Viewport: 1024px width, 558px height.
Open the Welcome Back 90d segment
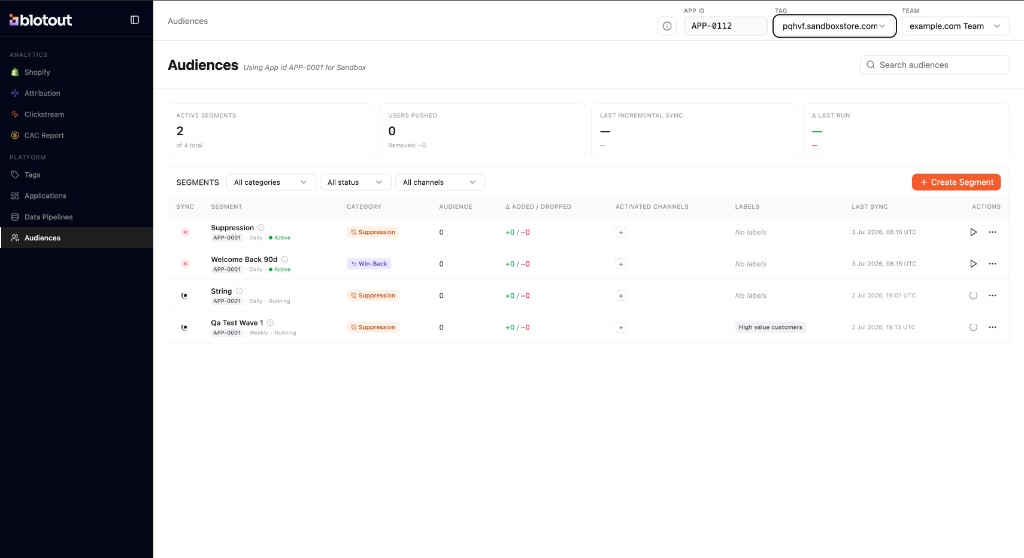(244, 259)
